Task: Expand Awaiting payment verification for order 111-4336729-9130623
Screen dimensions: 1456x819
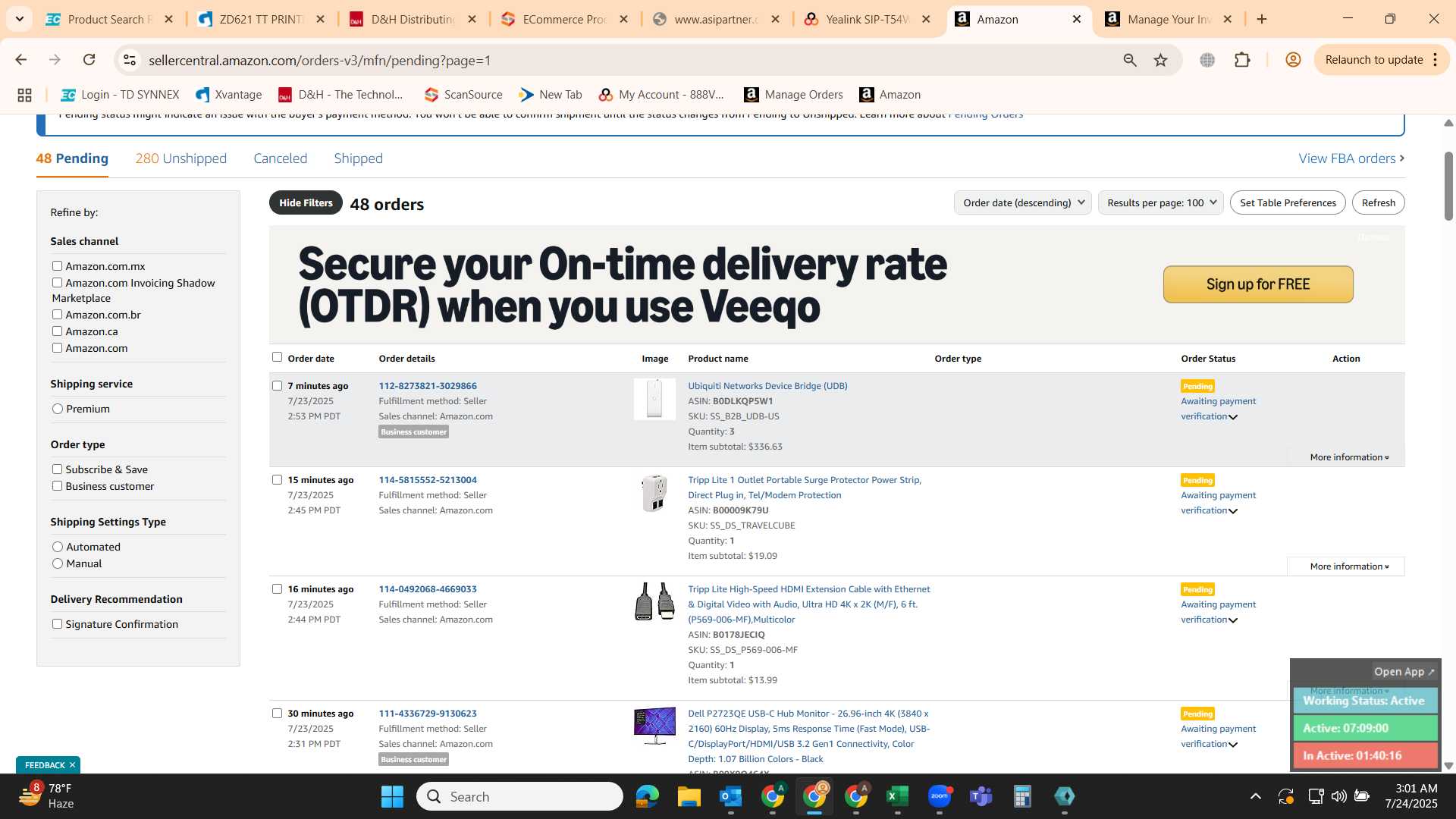Action: pos(1218,736)
